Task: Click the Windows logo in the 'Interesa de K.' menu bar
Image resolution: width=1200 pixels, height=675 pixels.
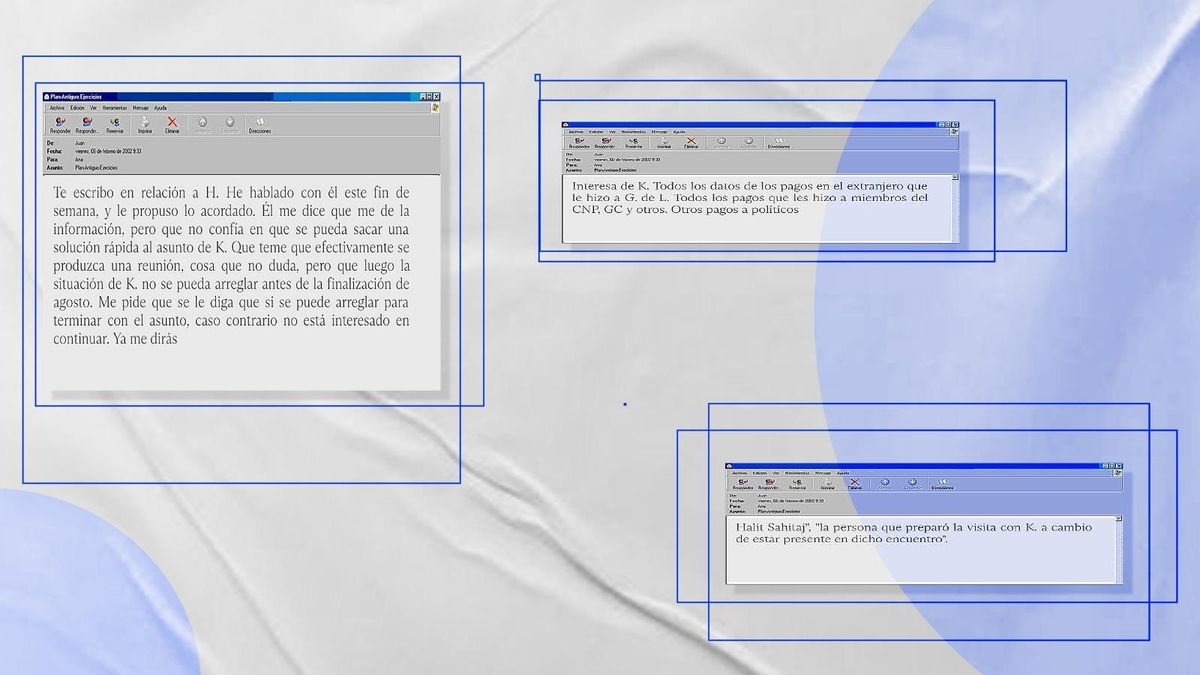Action: click(954, 131)
